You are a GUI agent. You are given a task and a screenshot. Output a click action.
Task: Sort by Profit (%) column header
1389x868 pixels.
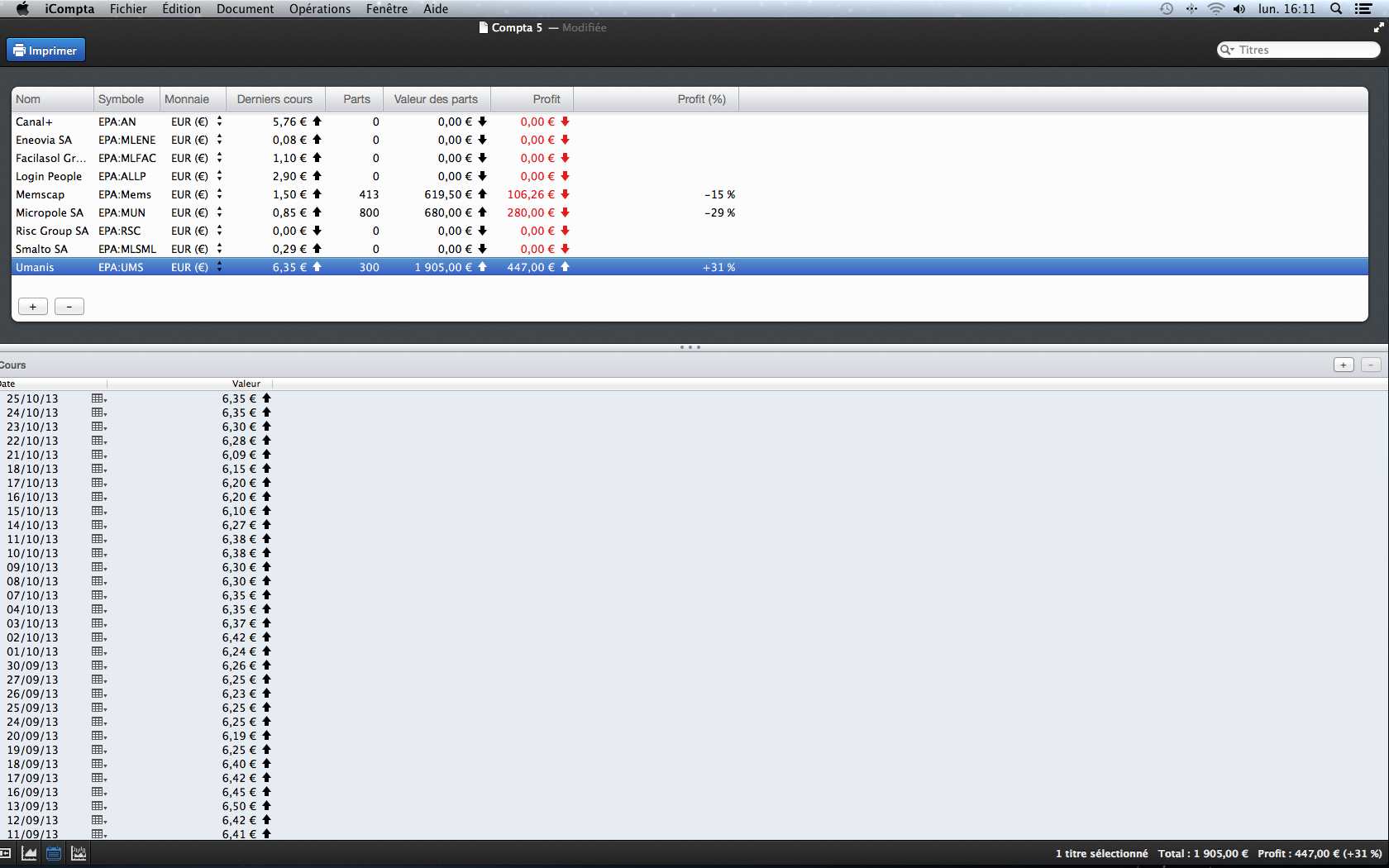pyautogui.click(x=656, y=99)
